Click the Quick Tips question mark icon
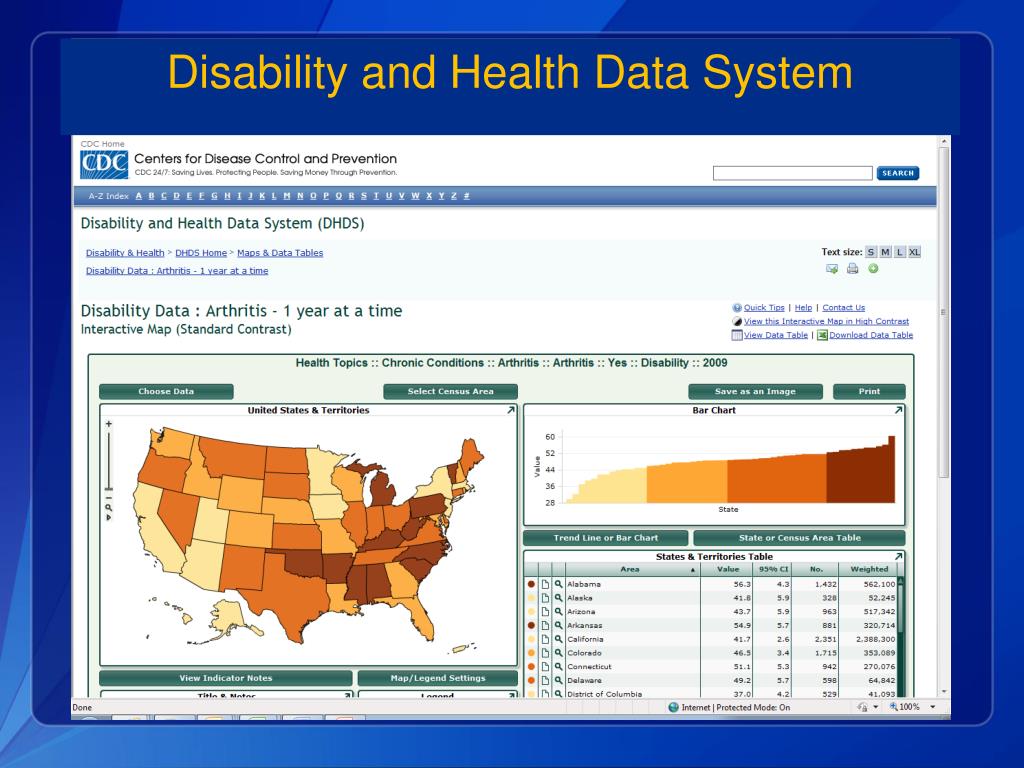The image size is (1024, 768). point(737,308)
